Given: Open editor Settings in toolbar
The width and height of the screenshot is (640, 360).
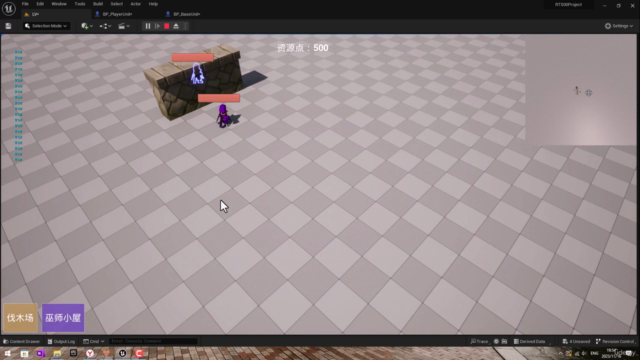Looking at the screenshot, I should (619, 26).
